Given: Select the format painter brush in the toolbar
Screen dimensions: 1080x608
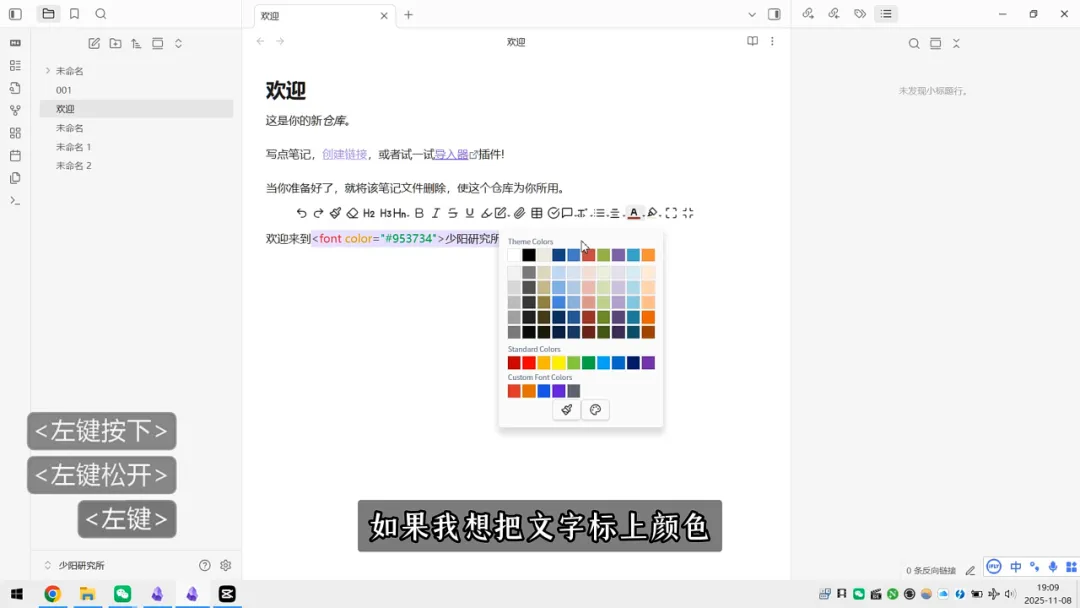Looking at the screenshot, I should point(334,212).
